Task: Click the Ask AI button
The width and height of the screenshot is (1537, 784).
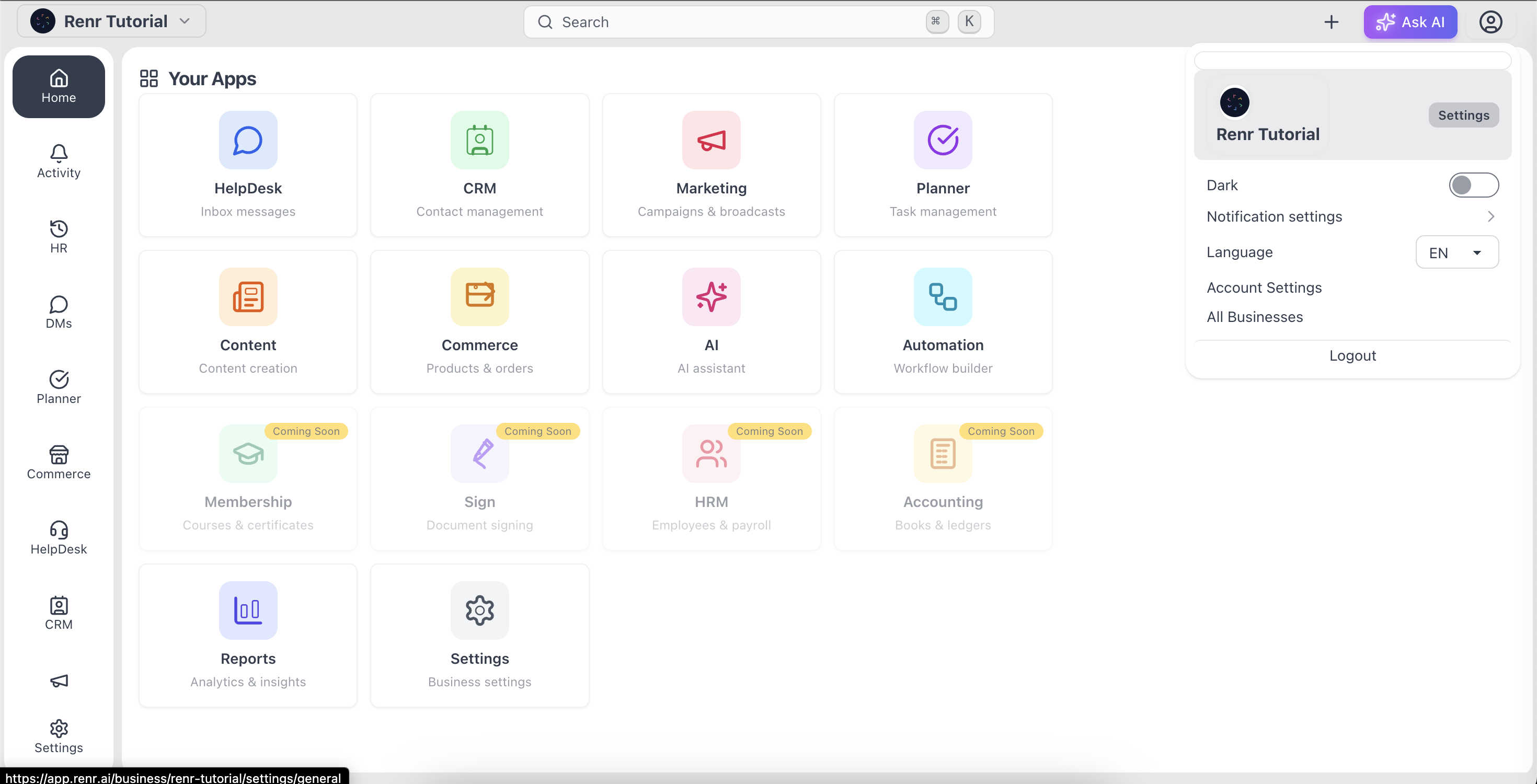Action: 1410,22
